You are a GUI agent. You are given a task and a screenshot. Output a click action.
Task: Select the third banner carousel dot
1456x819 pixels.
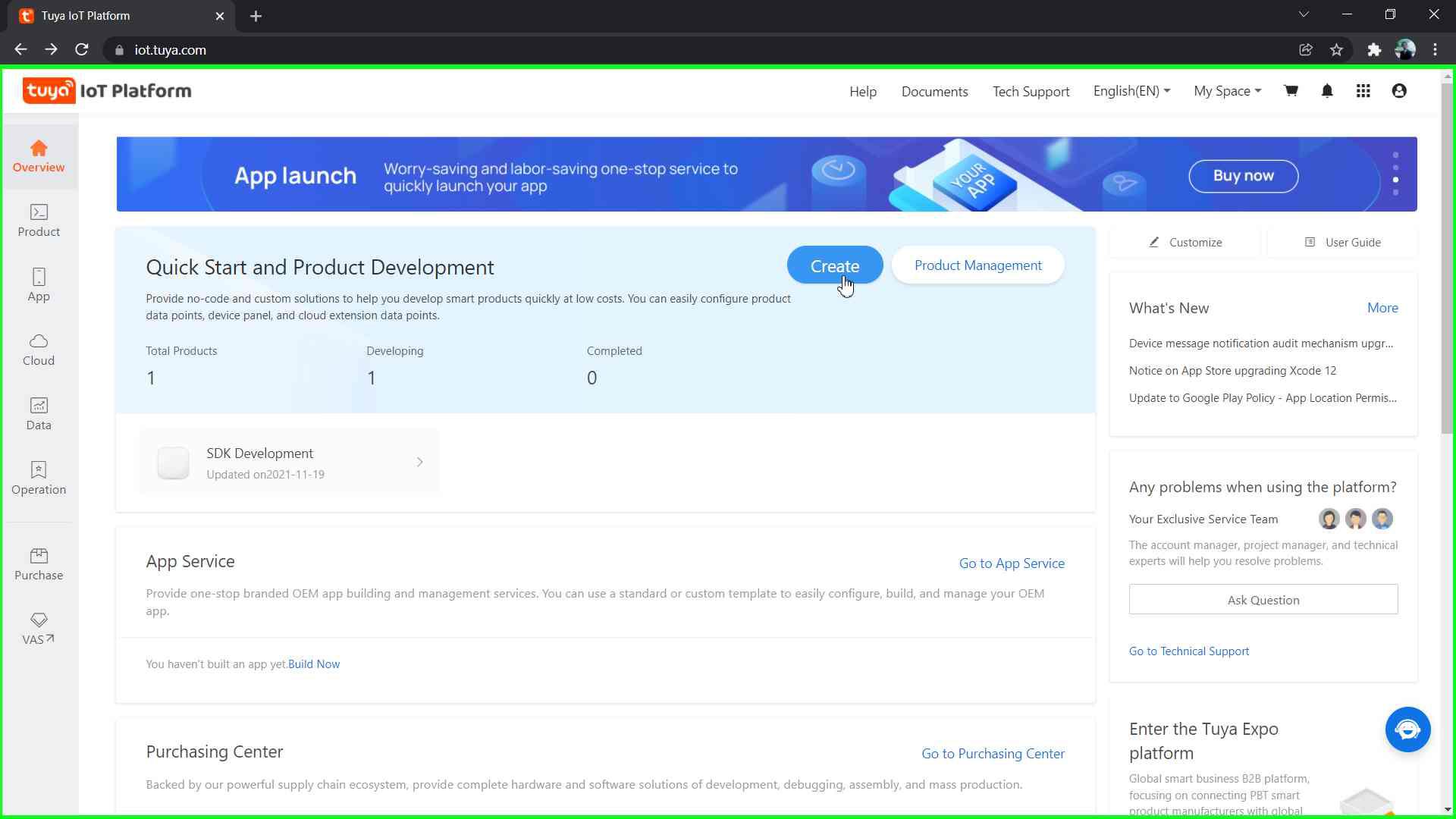click(1395, 180)
